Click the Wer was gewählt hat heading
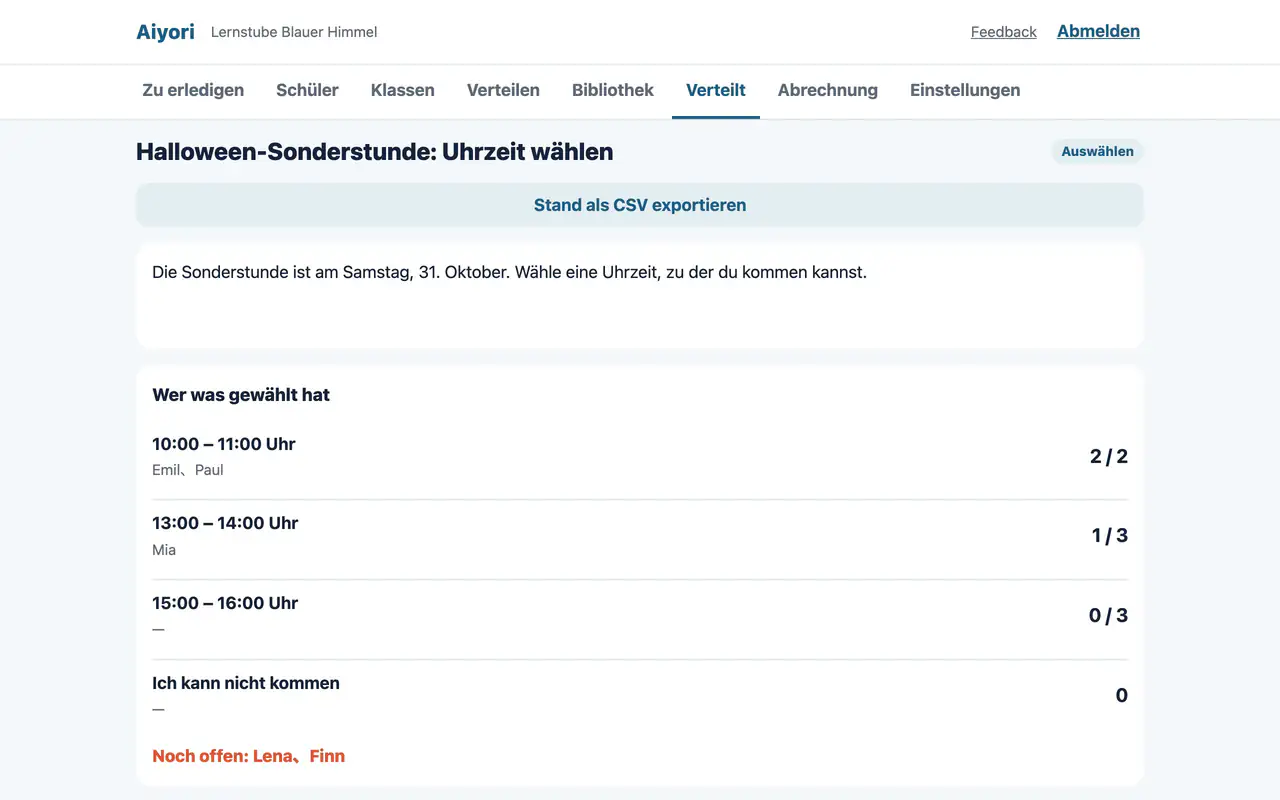The height and width of the screenshot is (800, 1280). (x=241, y=395)
